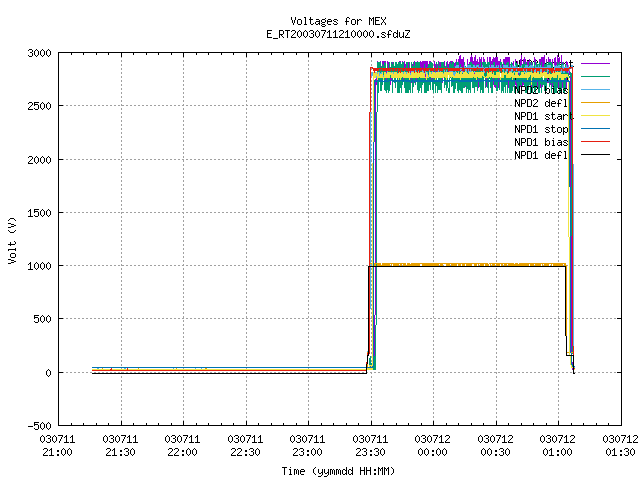Click the 'Time (yymmdd HH:MM)' x-axis label

click(338, 471)
